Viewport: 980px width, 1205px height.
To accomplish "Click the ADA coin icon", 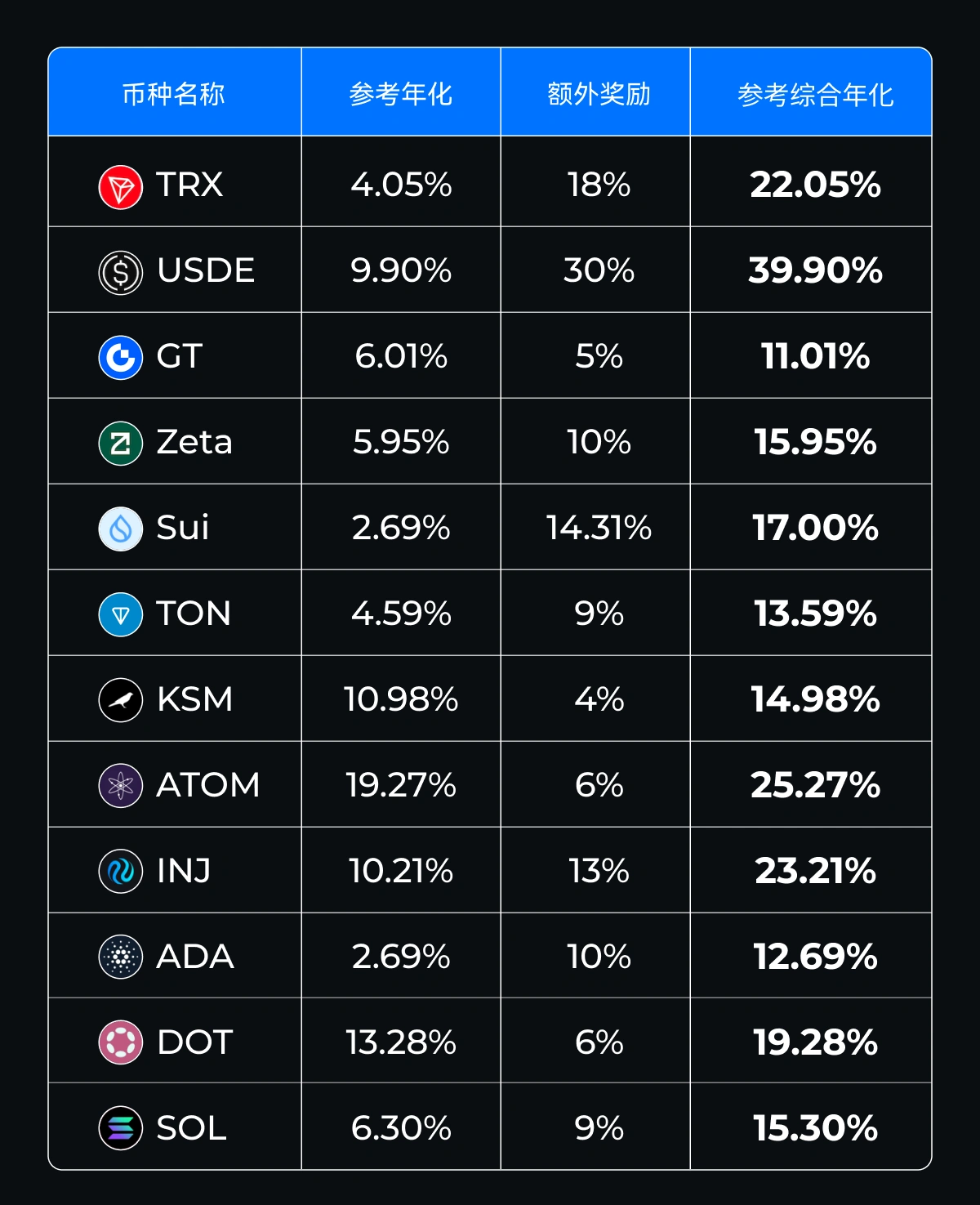I will coord(121,957).
